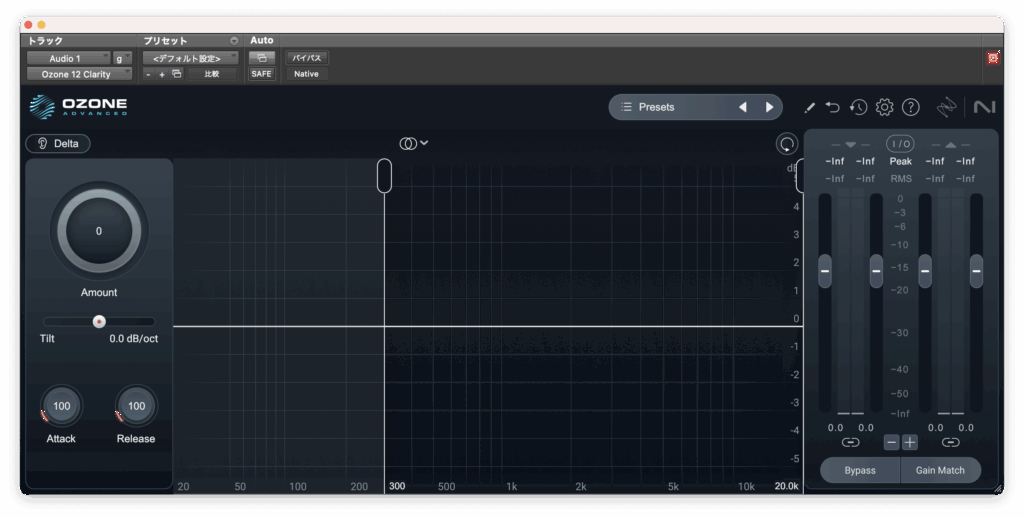Click the circular reset arrow above the graph

coord(786,144)
